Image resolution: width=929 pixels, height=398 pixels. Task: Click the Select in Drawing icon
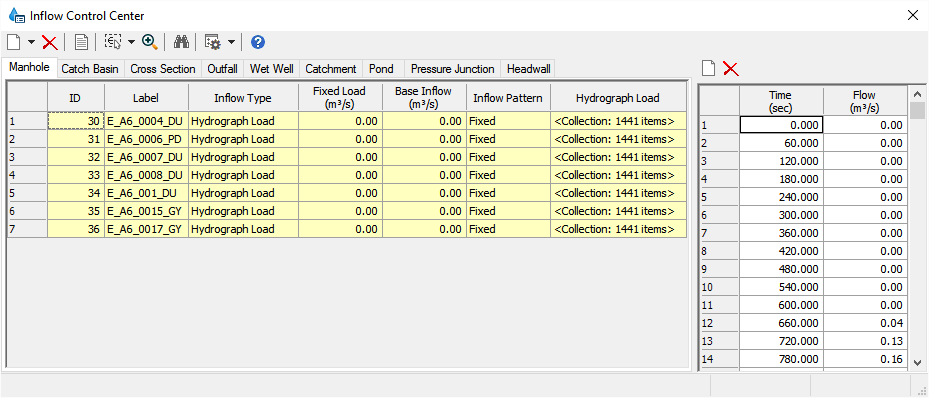pyautogui.click(x=113, y=42)
